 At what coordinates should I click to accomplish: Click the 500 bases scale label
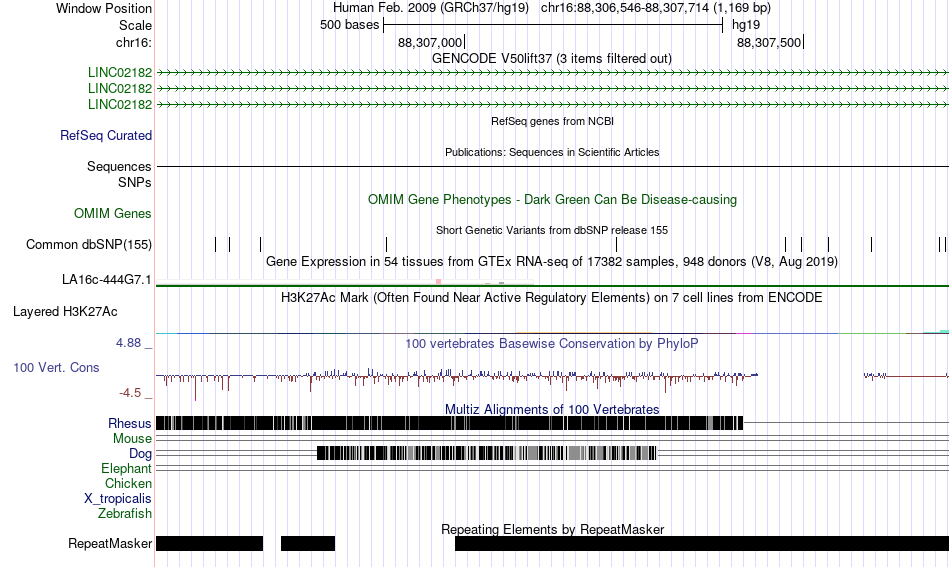click(349, 25)
